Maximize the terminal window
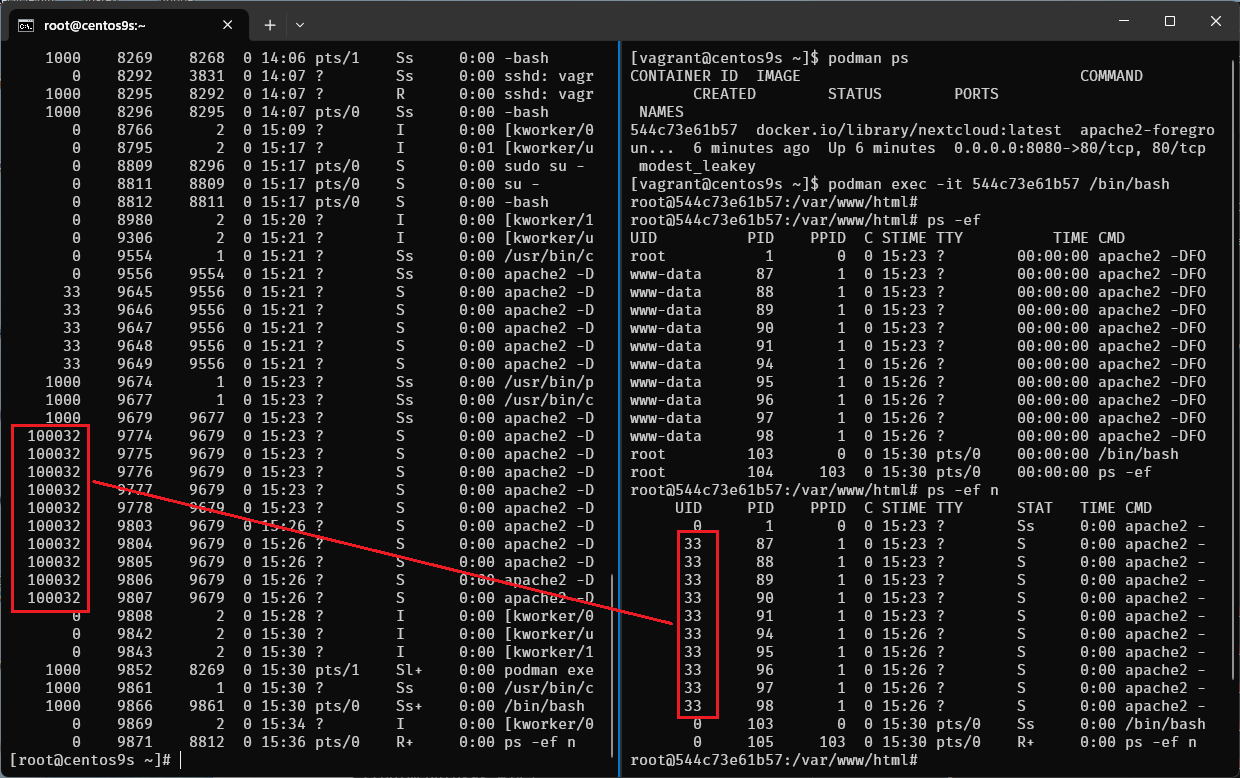 (x=1169, y=22)
